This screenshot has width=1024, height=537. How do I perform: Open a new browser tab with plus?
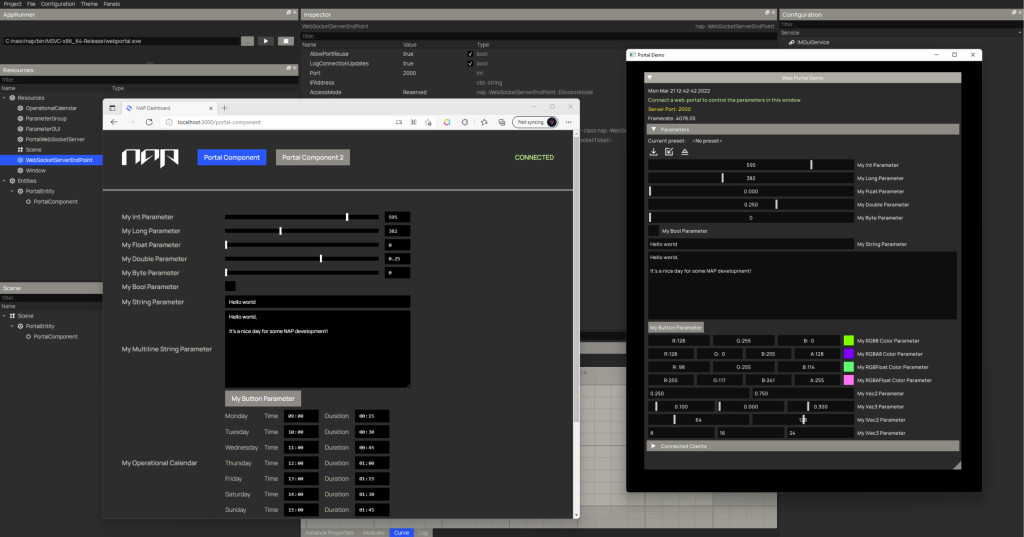click(x=225, y=107)
